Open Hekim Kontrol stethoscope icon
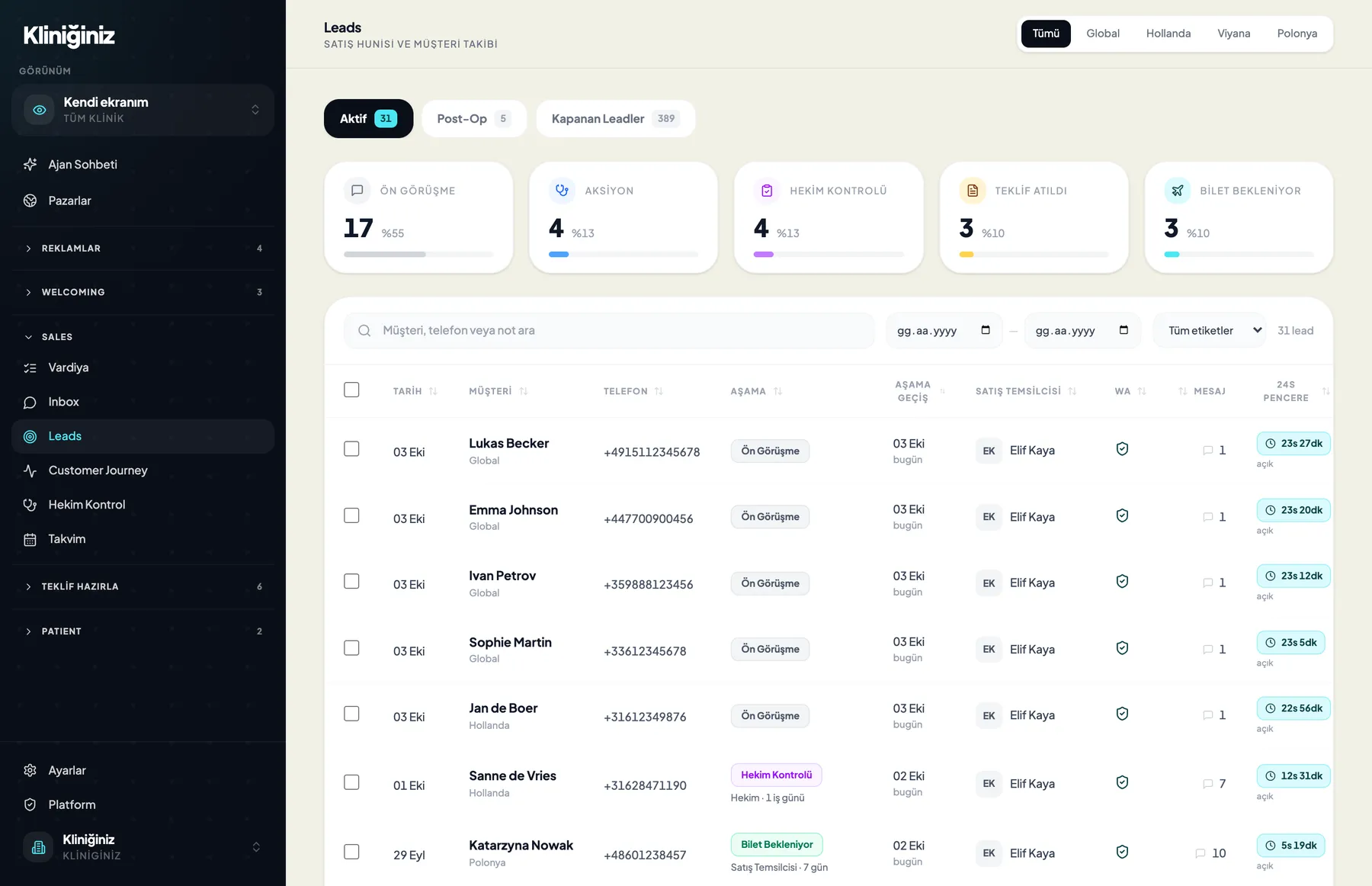Screen dimensions: 1372x886 (x=30, y=505)
